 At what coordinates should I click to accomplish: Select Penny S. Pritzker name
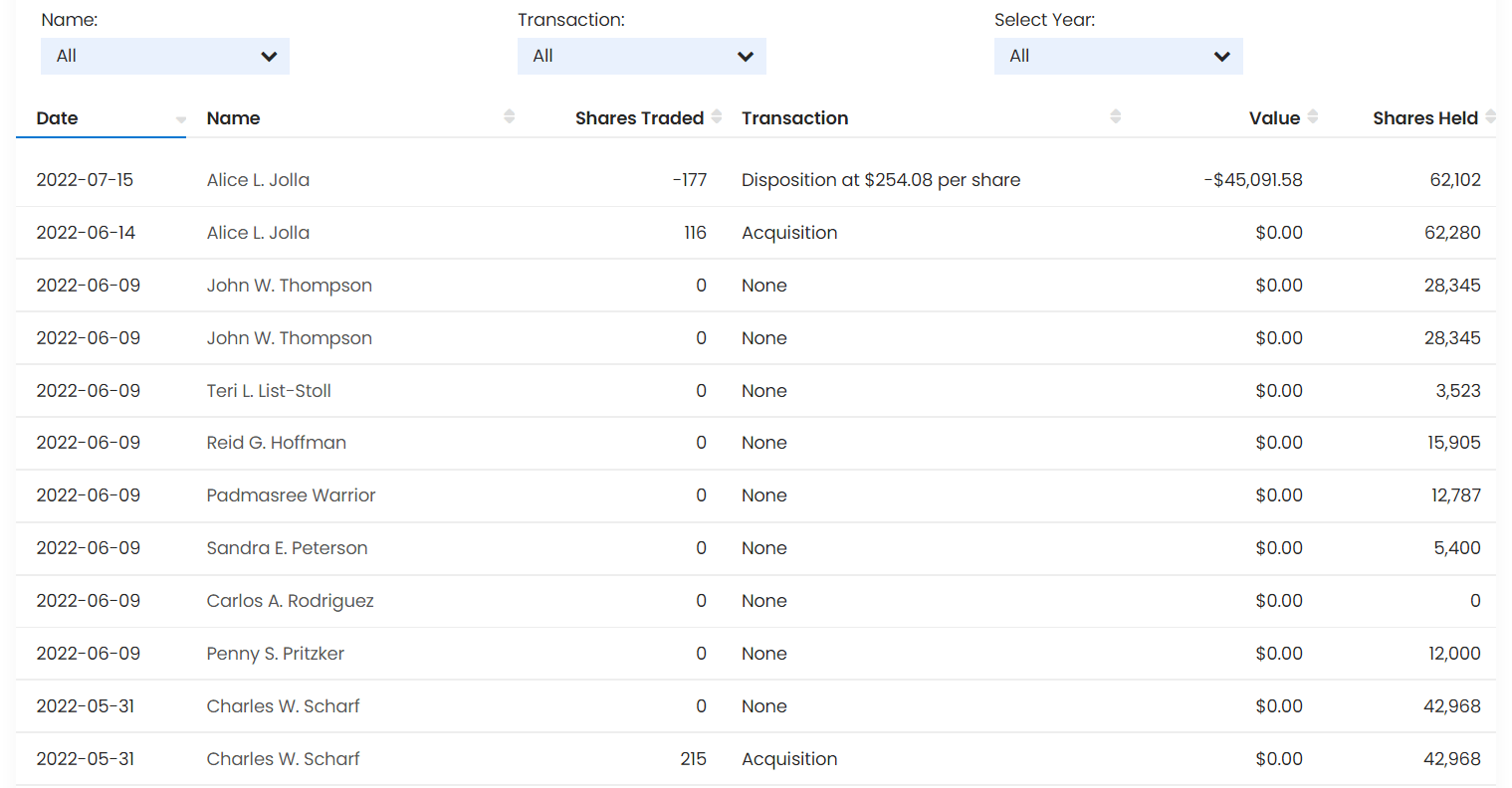tap(276, 654)
